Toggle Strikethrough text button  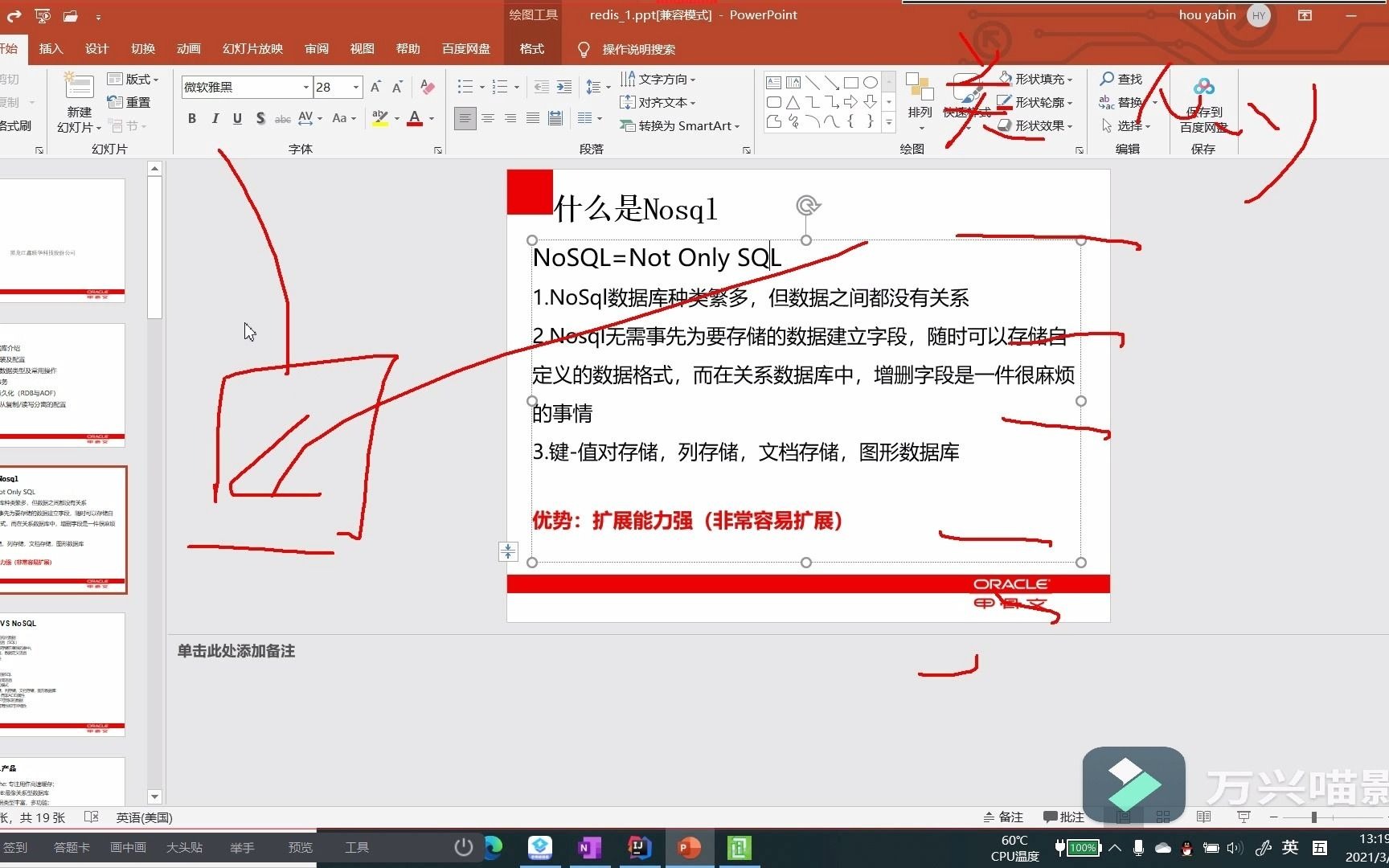click(283, 119)
